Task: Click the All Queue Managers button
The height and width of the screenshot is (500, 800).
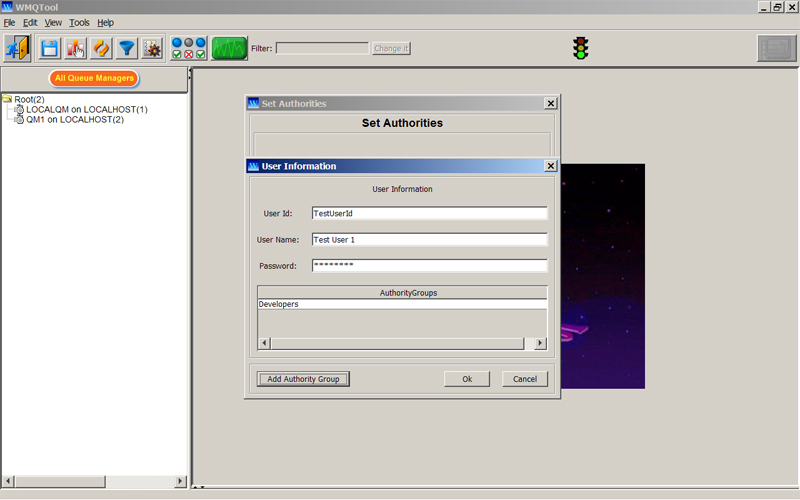Action: (x=94, y=78)
